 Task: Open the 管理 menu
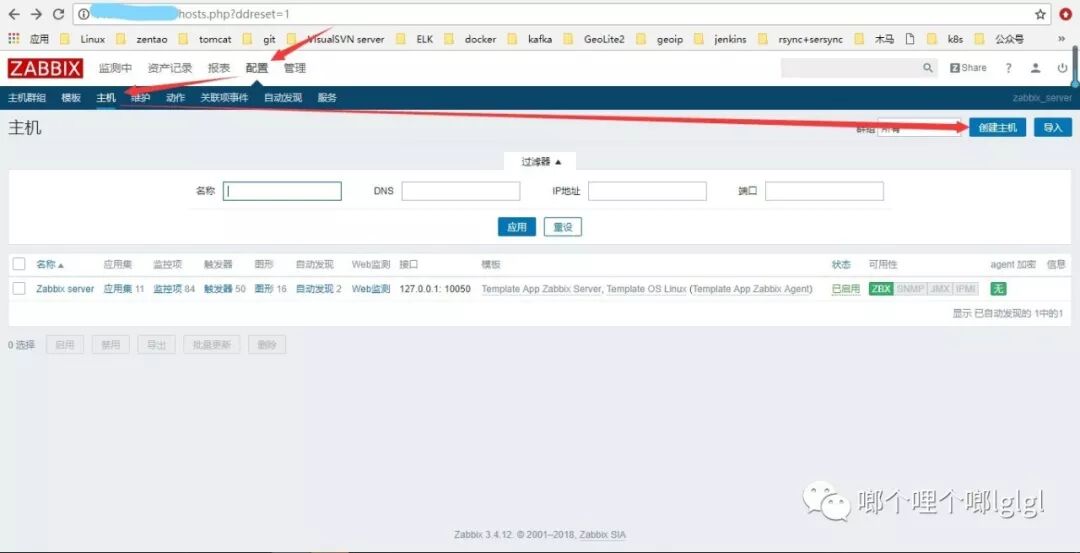pos(295,68)
